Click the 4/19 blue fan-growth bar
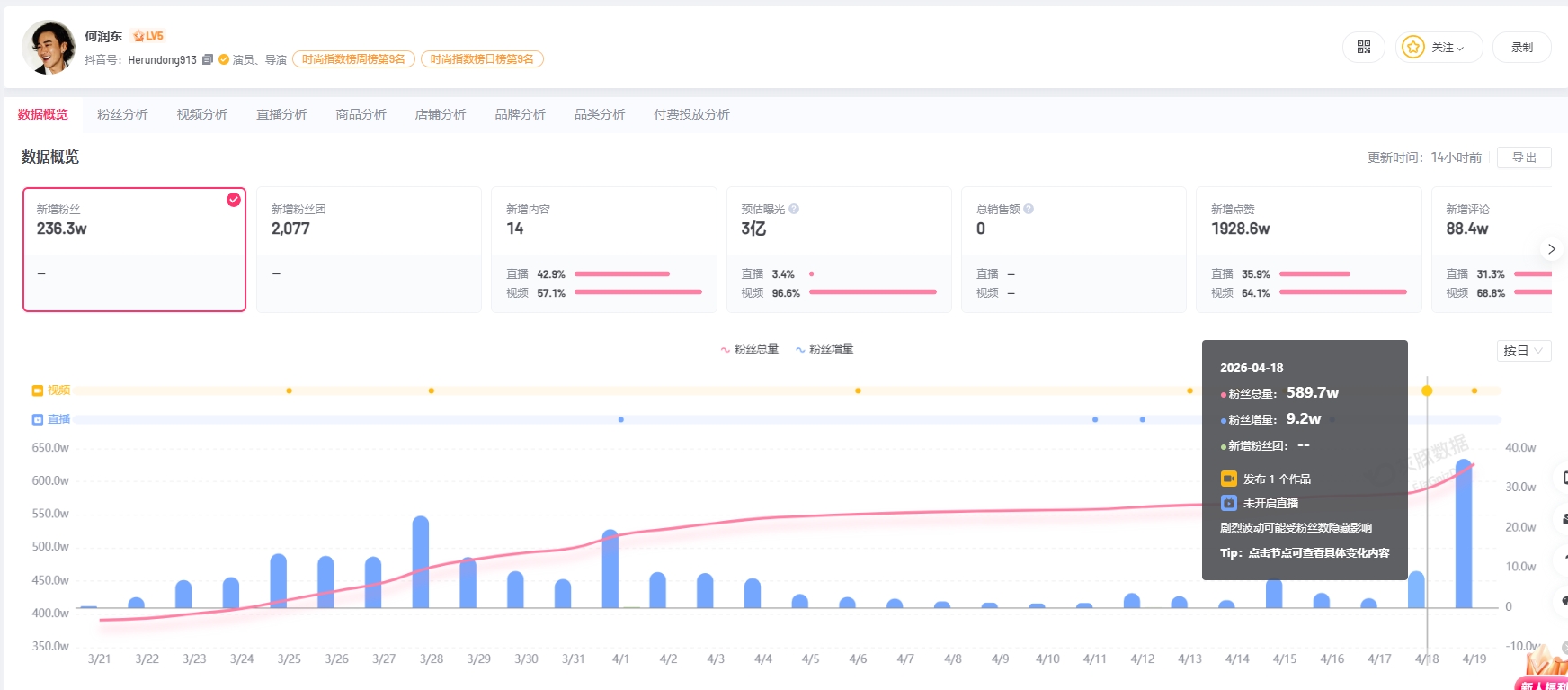The height and width of the screenshot is (690, 1568). click(1463, 535)
